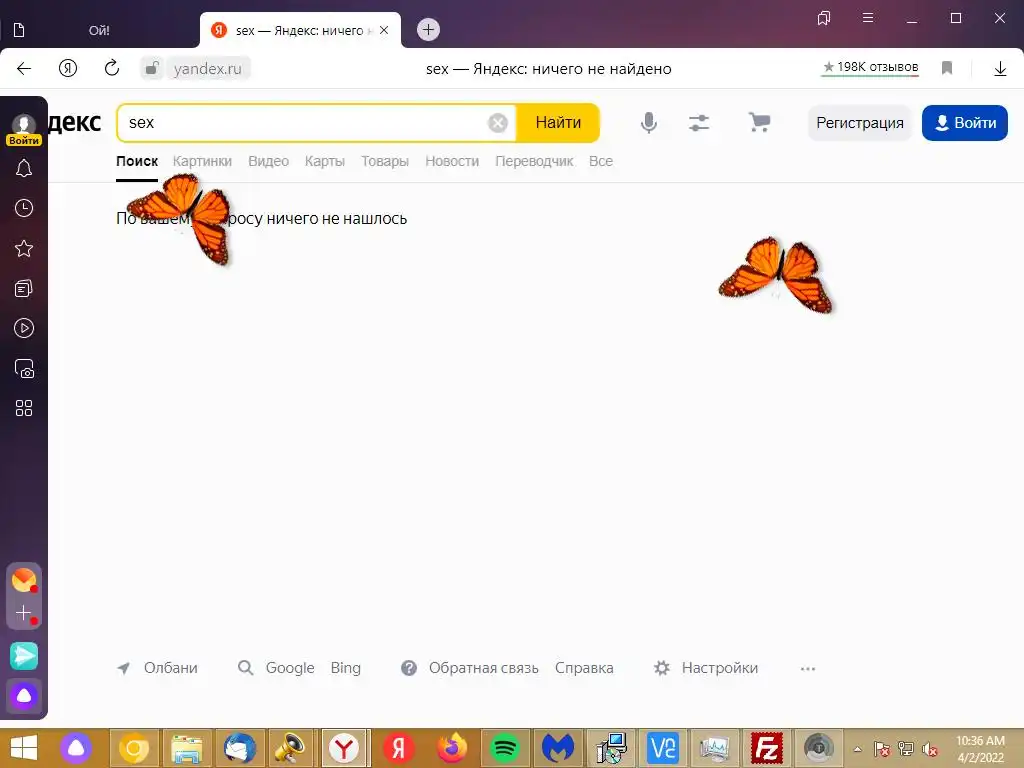Switch to Картинки tab

click(202, 161)
